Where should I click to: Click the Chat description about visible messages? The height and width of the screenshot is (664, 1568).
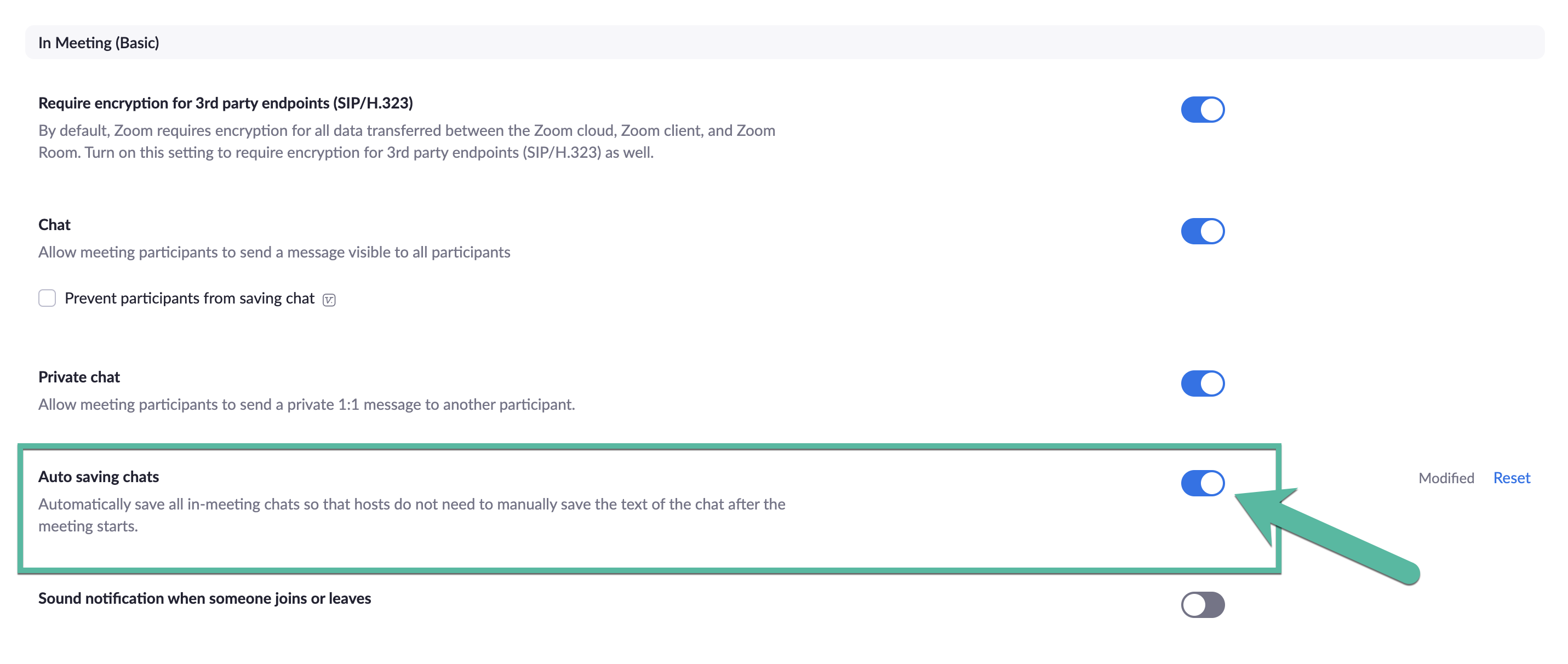pyautogui.click(x=274, y=252)
